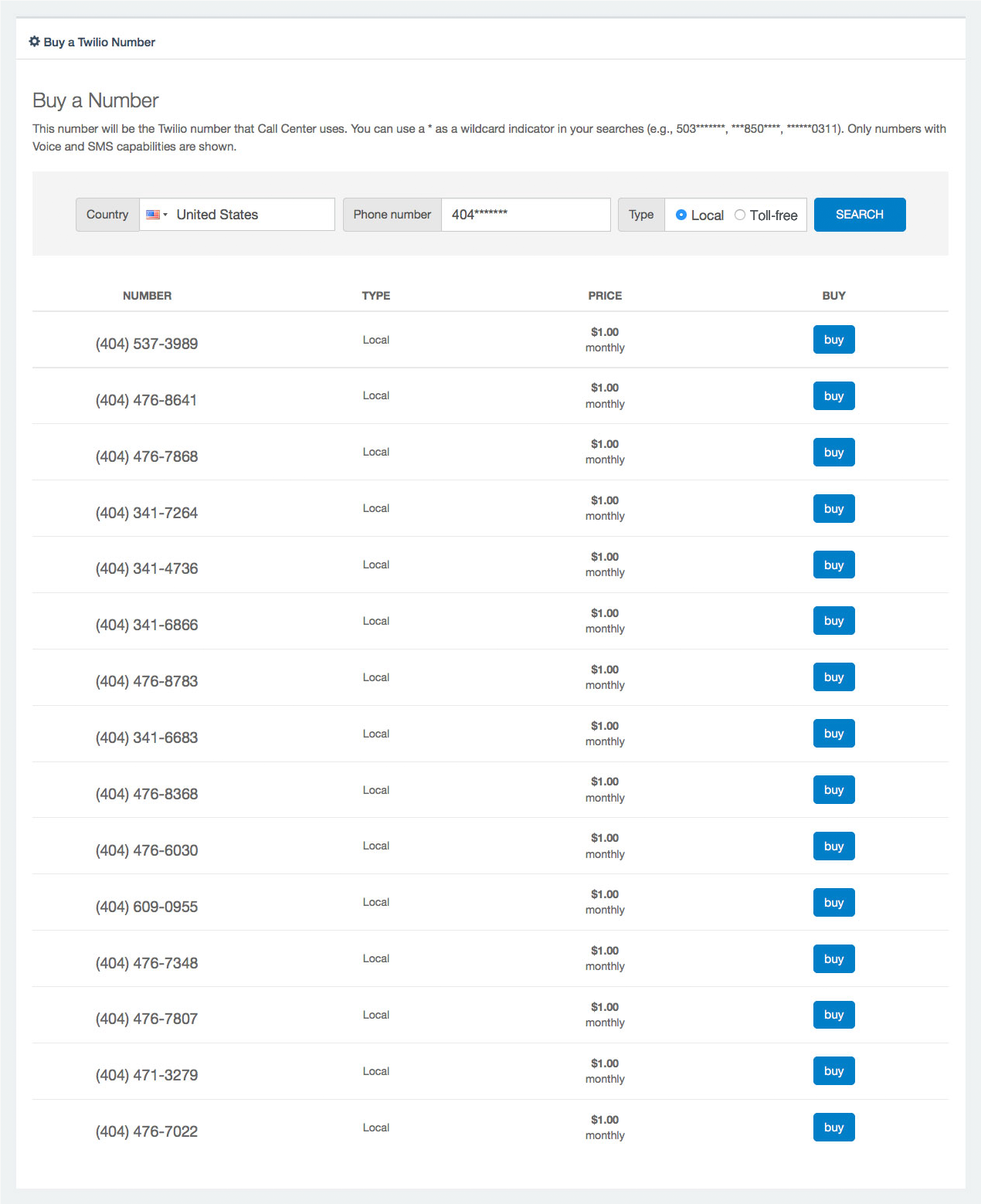Buy number (404) 537-3989
The image size is (981, 1204).
833,339
